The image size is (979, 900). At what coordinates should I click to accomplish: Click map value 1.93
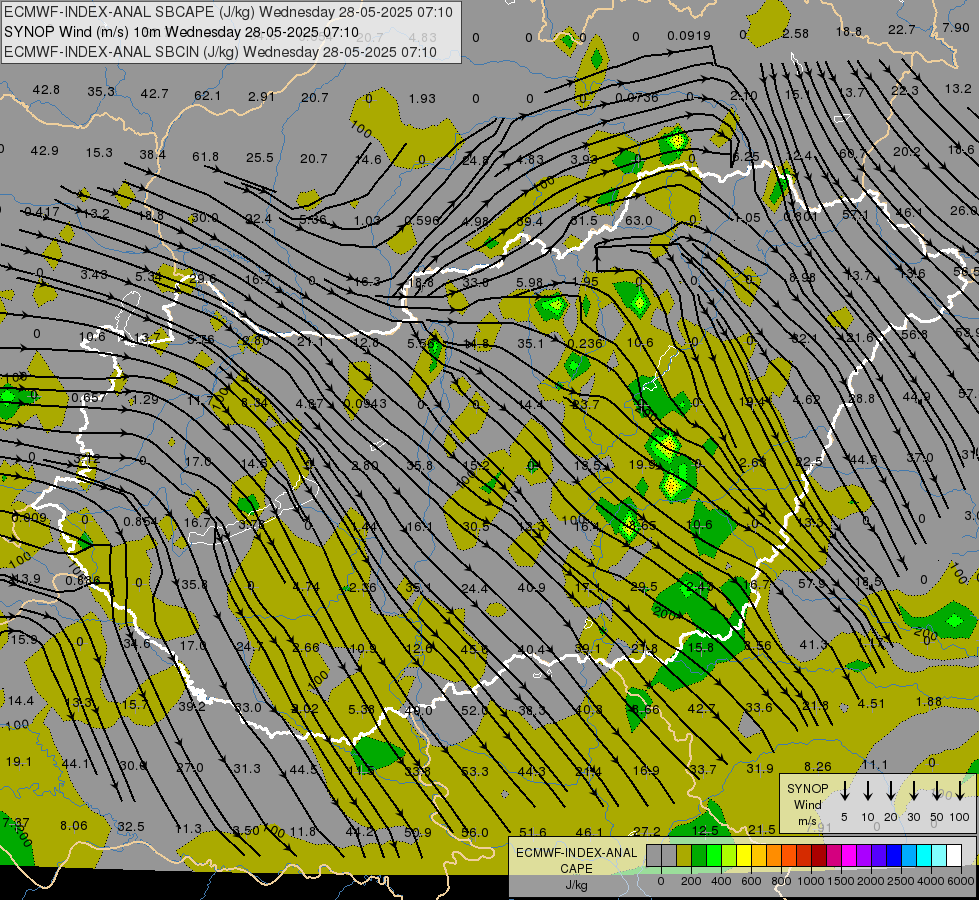pyautogui.click(x=422, y=99)
